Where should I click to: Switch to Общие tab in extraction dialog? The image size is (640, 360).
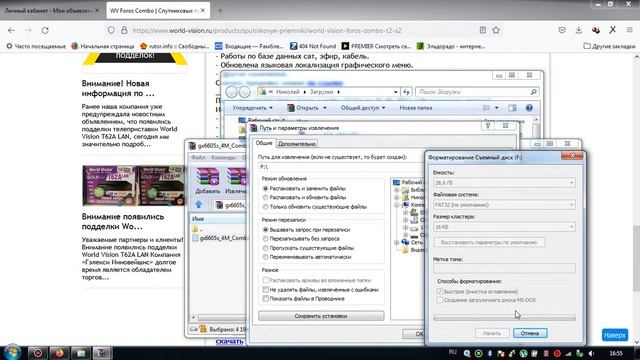tap(264, 143)
